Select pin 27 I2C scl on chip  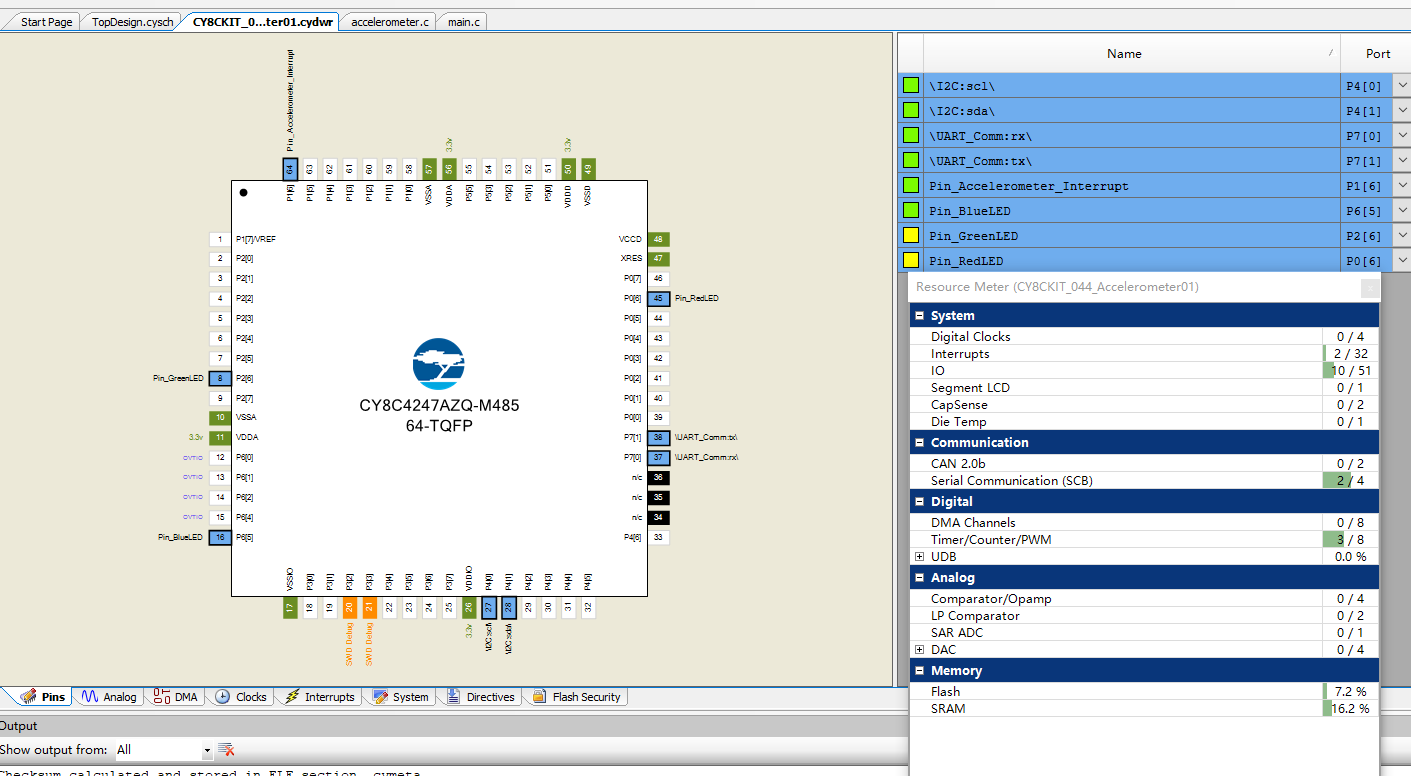[x=488, y=608]
